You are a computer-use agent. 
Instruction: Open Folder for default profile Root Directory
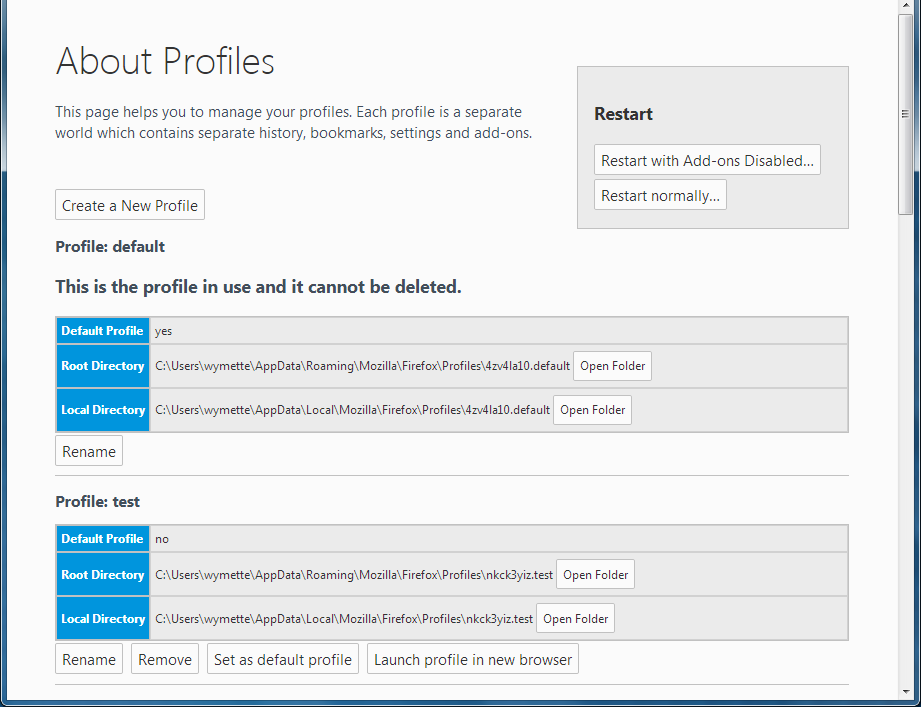click(612, 366)
